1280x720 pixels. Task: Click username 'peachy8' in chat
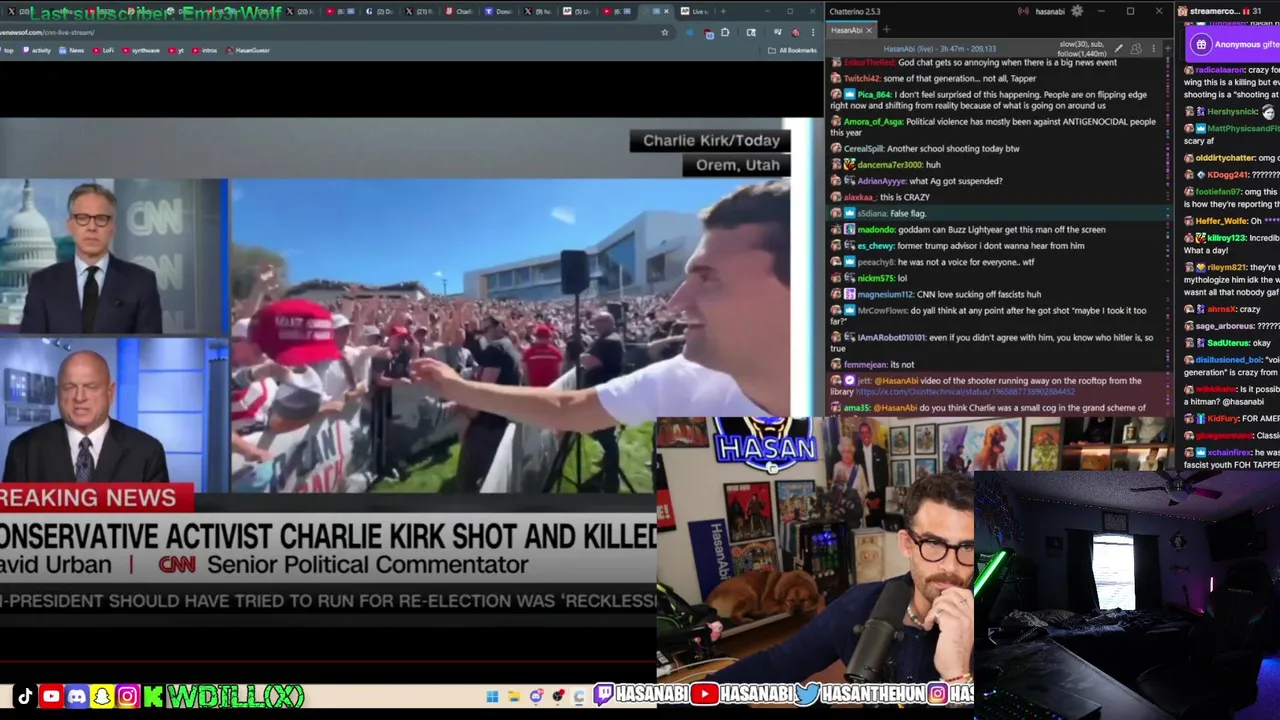[875, 262]
